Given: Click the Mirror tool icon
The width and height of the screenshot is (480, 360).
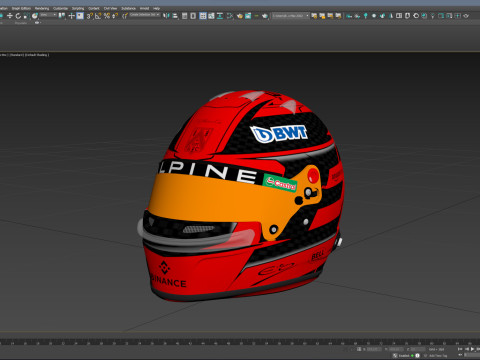Looking at the screenshot, I should pos(166,16).
